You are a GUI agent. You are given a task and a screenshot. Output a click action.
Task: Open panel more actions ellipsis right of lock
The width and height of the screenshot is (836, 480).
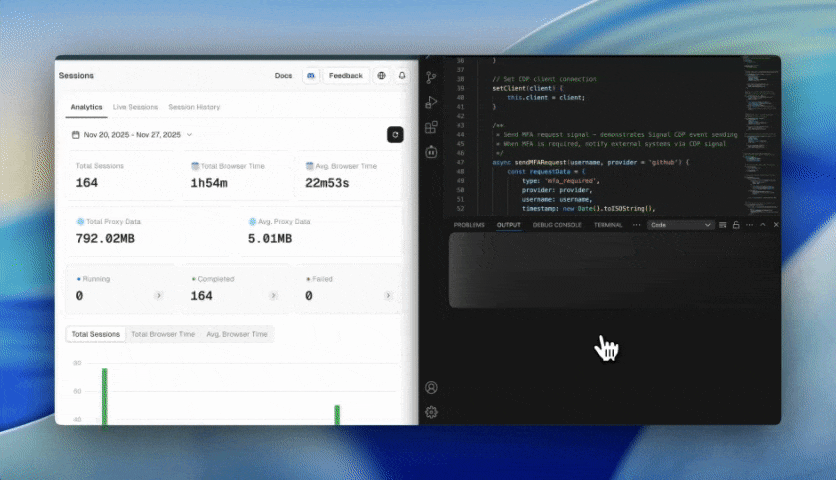pyautogui.click(x=749, y=225)
